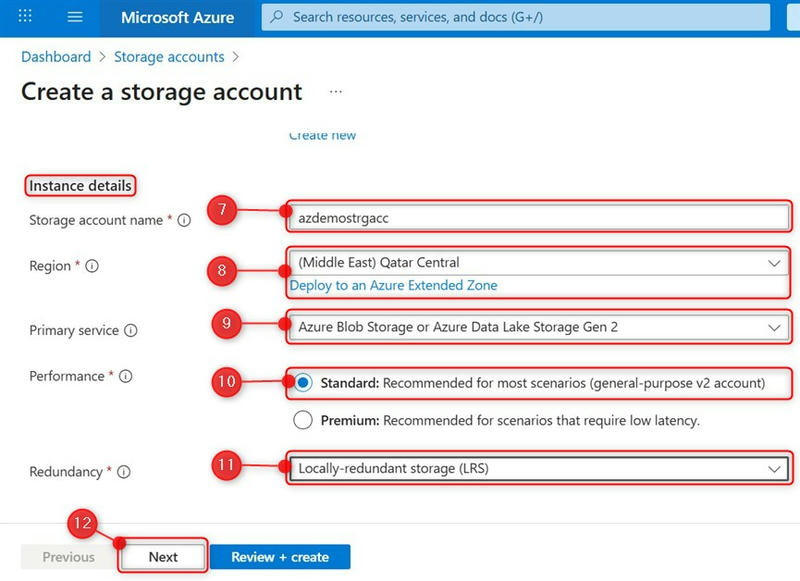Image resolution: width=800 pixels, height=581 pixels.
Task: Go to Dashboard breadcrumb
Action: click(x=56, y=57)
